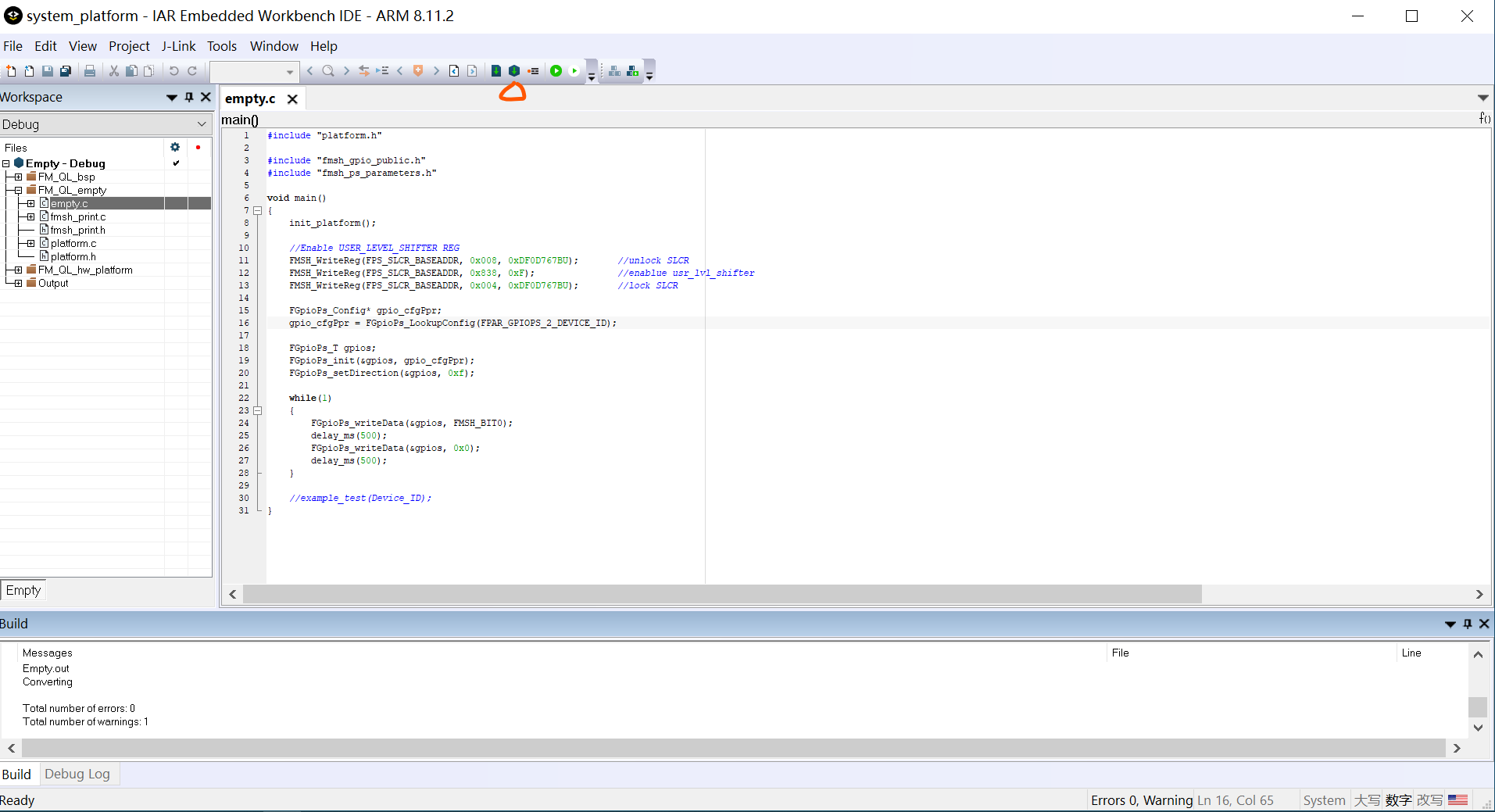Click Debug without Downloading icon
Screen dimensions: 1495x812
pos(574,71)
